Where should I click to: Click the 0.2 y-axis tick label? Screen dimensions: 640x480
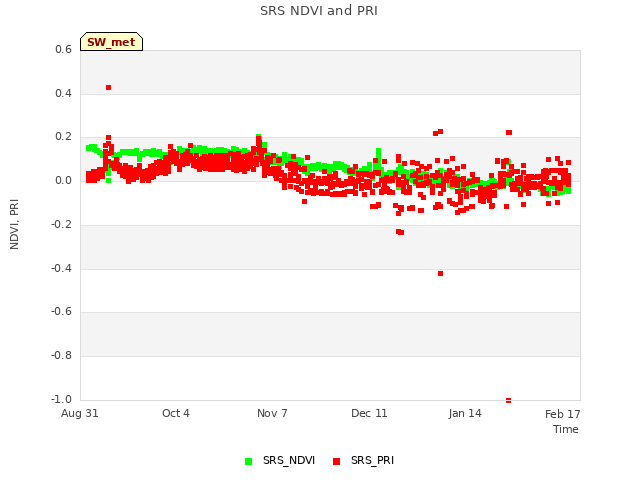(x=63, y=137)
